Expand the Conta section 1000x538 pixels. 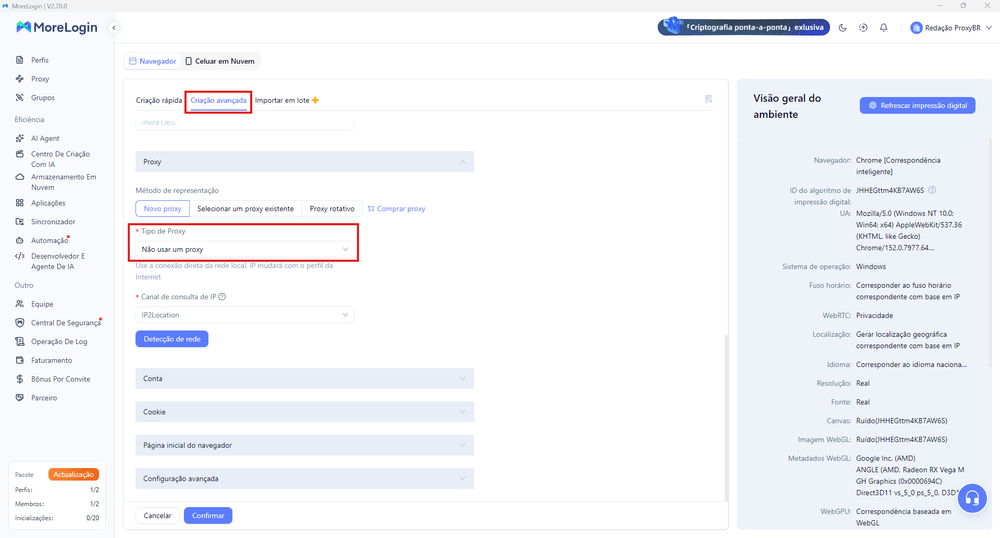point(304,379)
